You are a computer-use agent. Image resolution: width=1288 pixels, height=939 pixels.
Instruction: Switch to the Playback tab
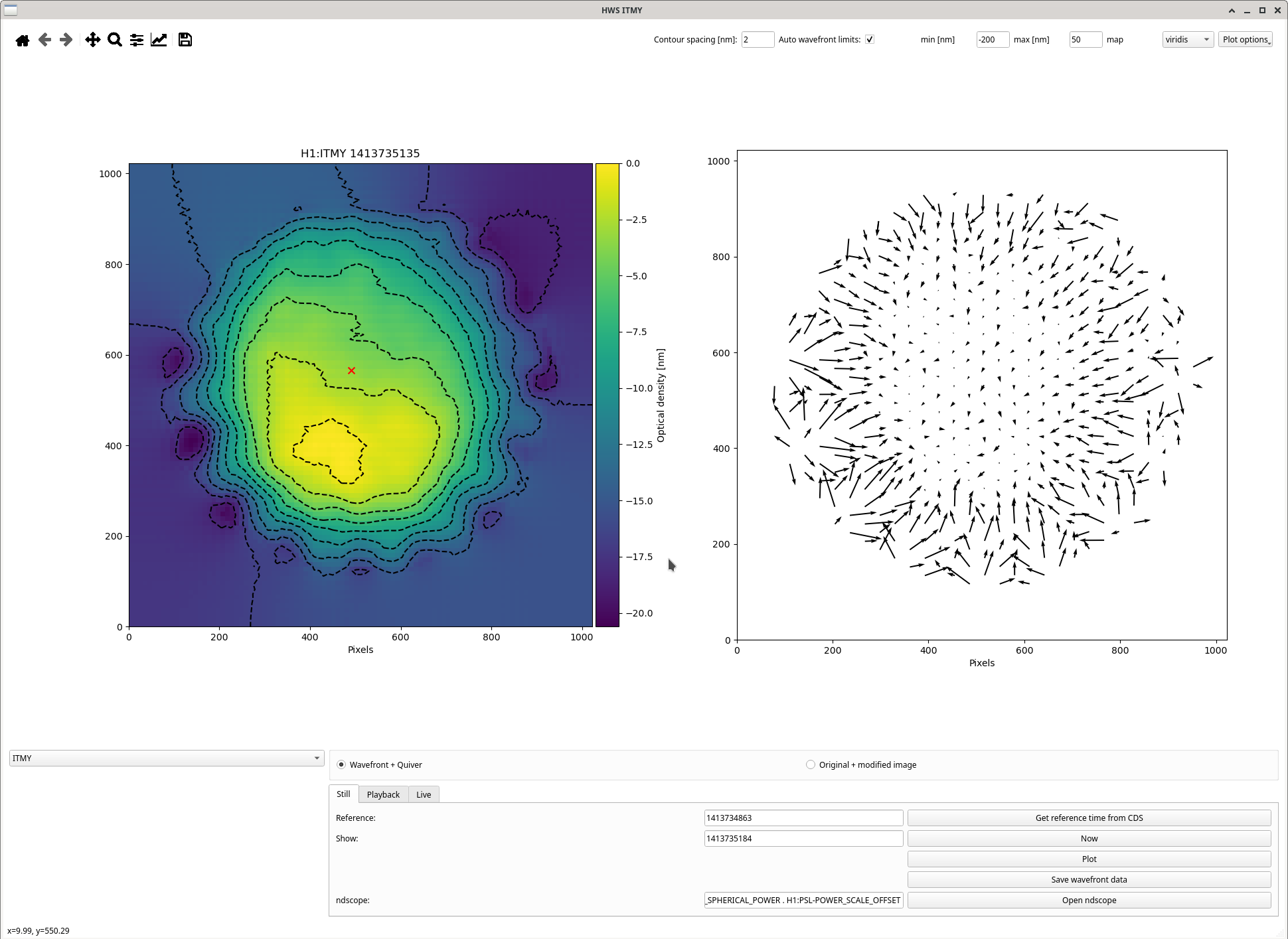383,795
